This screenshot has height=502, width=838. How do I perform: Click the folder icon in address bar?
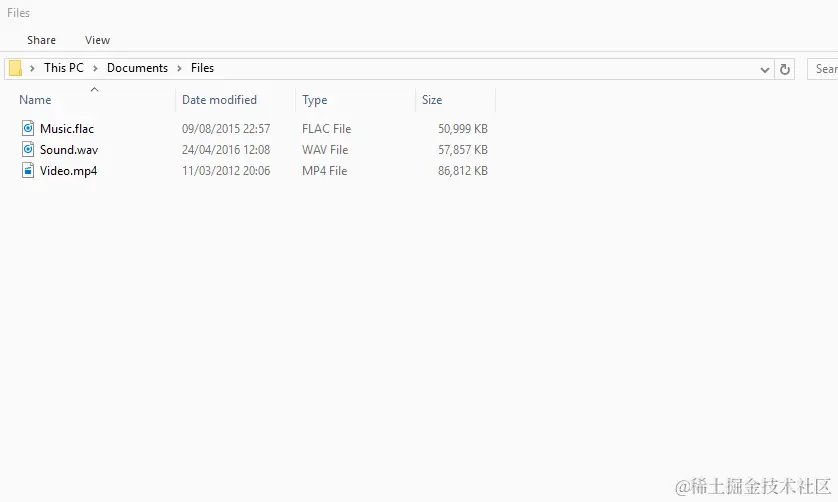[x=15, y=68]
